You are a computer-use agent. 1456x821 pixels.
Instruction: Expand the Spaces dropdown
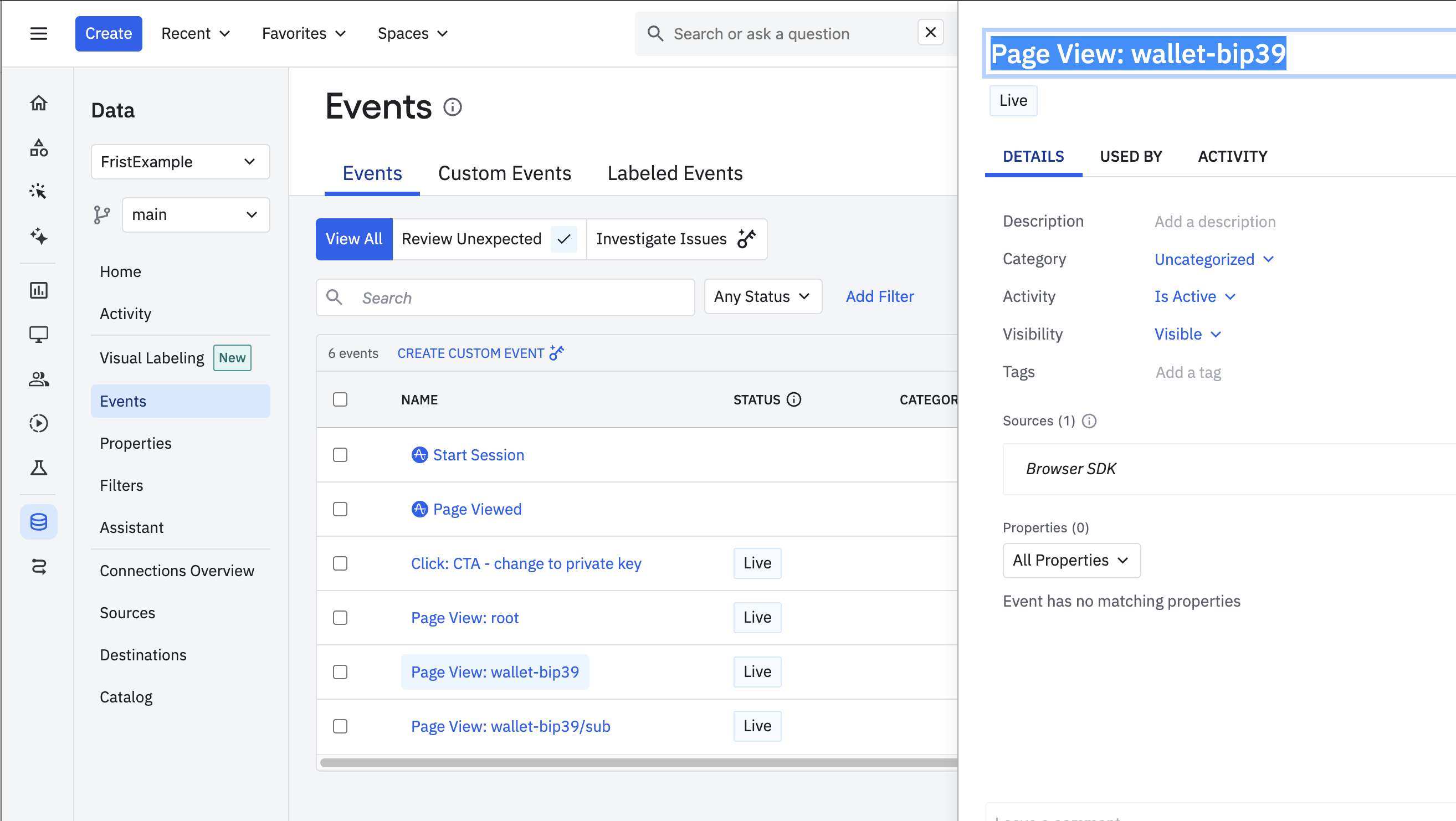[413, 33]
